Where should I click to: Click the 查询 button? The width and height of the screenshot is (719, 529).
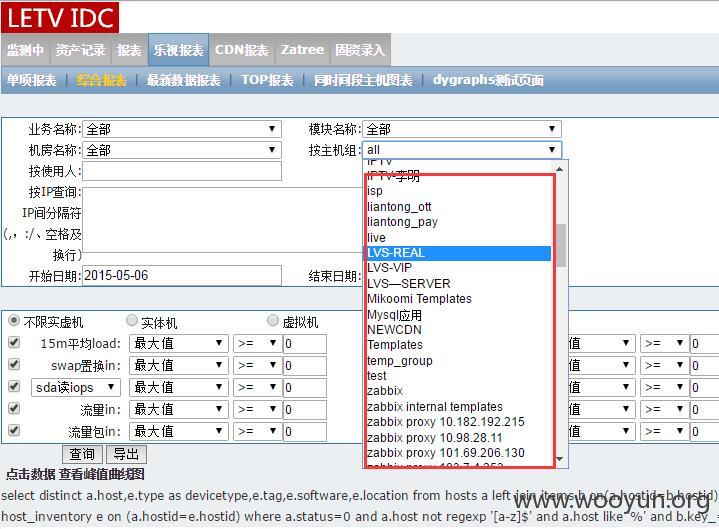point(82,454)
